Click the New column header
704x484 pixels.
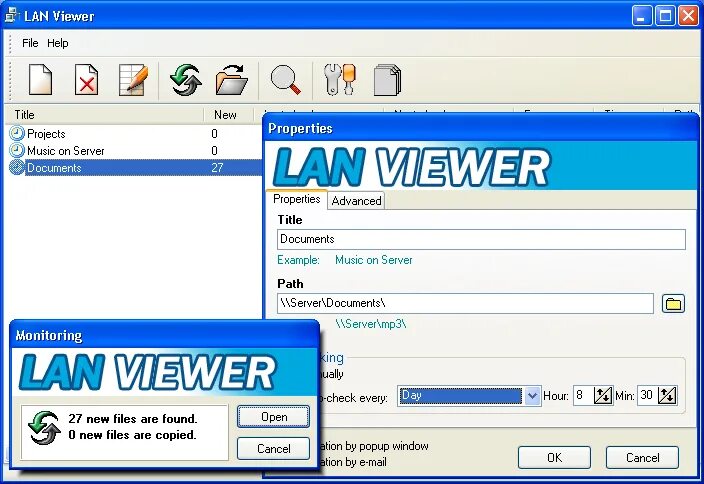coord(229,115)
